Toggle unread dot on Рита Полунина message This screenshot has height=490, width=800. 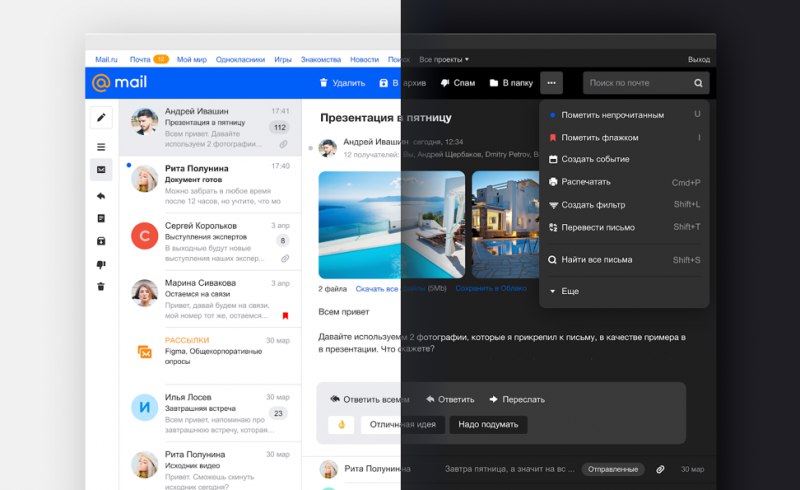pyautogui.click(x=129, y=165)
